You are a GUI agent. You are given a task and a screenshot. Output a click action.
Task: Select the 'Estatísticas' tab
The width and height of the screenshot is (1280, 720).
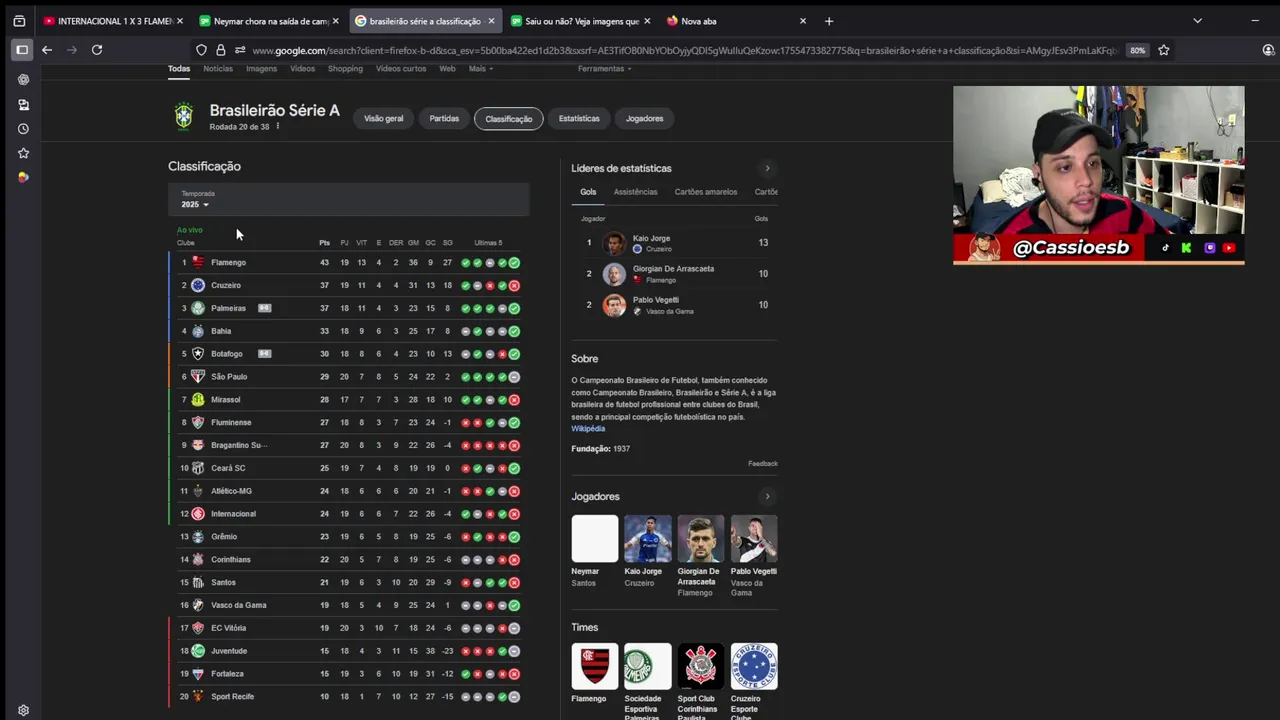[579, 118]
